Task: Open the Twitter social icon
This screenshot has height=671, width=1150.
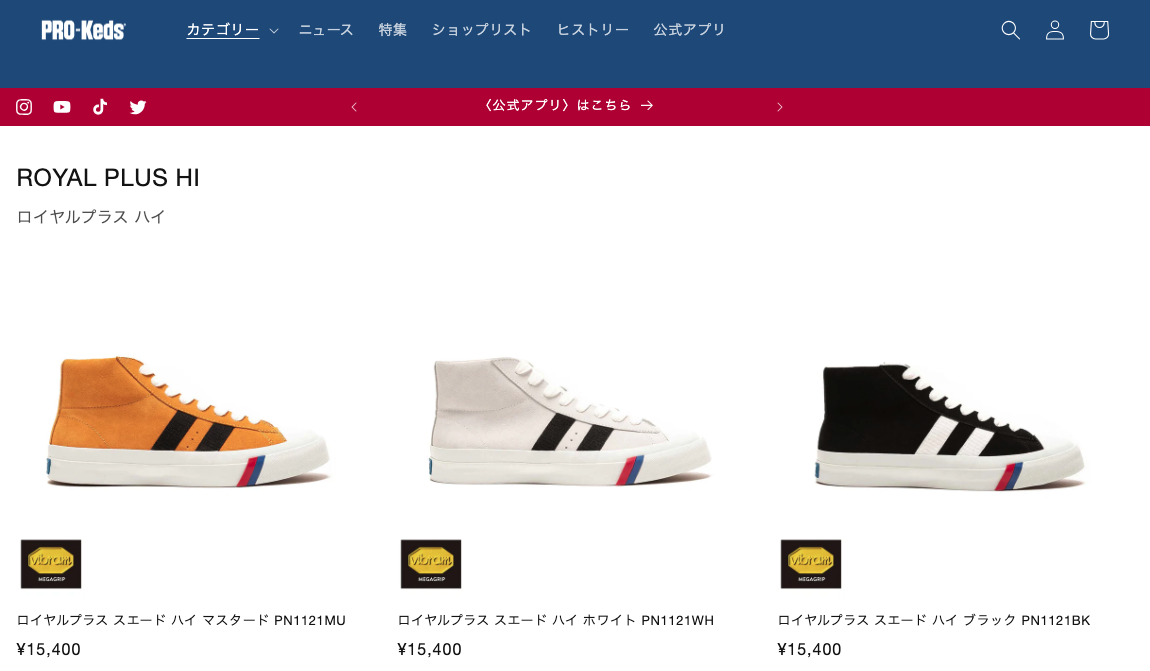Action: 138,107
